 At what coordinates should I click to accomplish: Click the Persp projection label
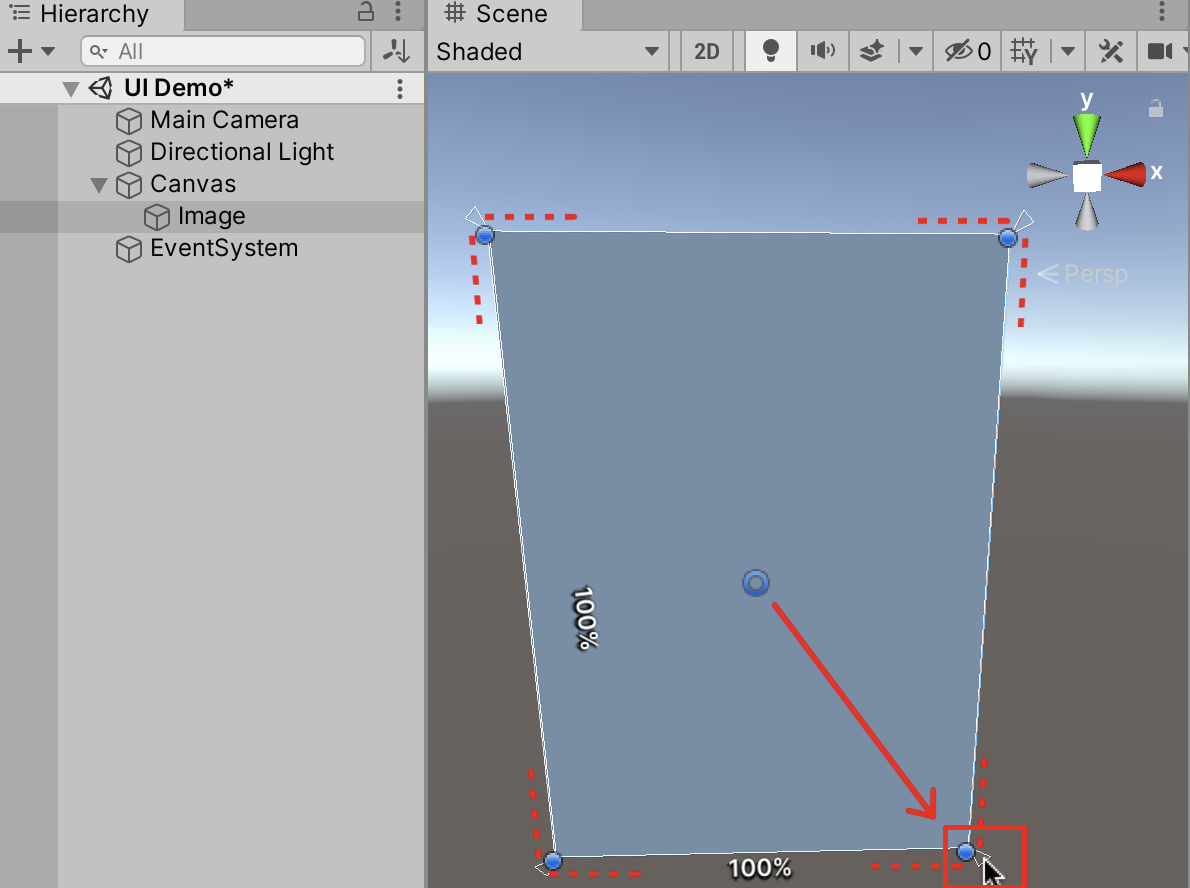pos(1095,273)
